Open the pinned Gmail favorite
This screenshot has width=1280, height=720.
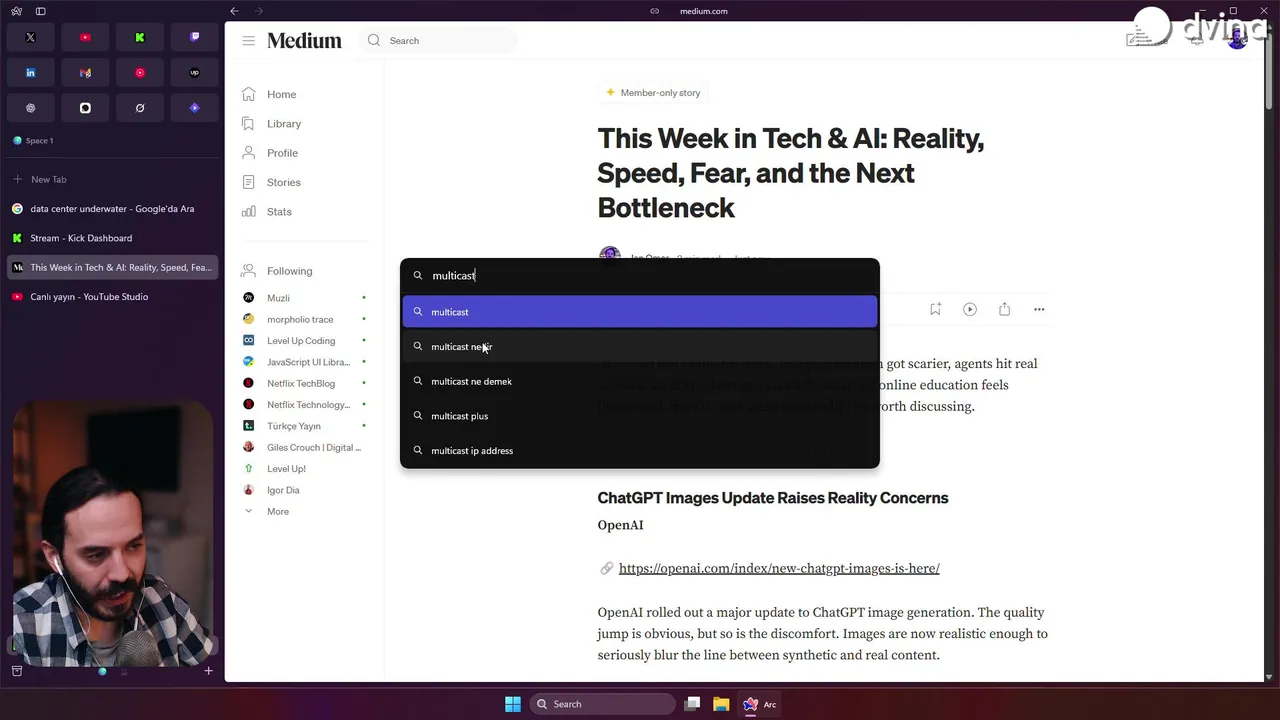coord(85,73)
